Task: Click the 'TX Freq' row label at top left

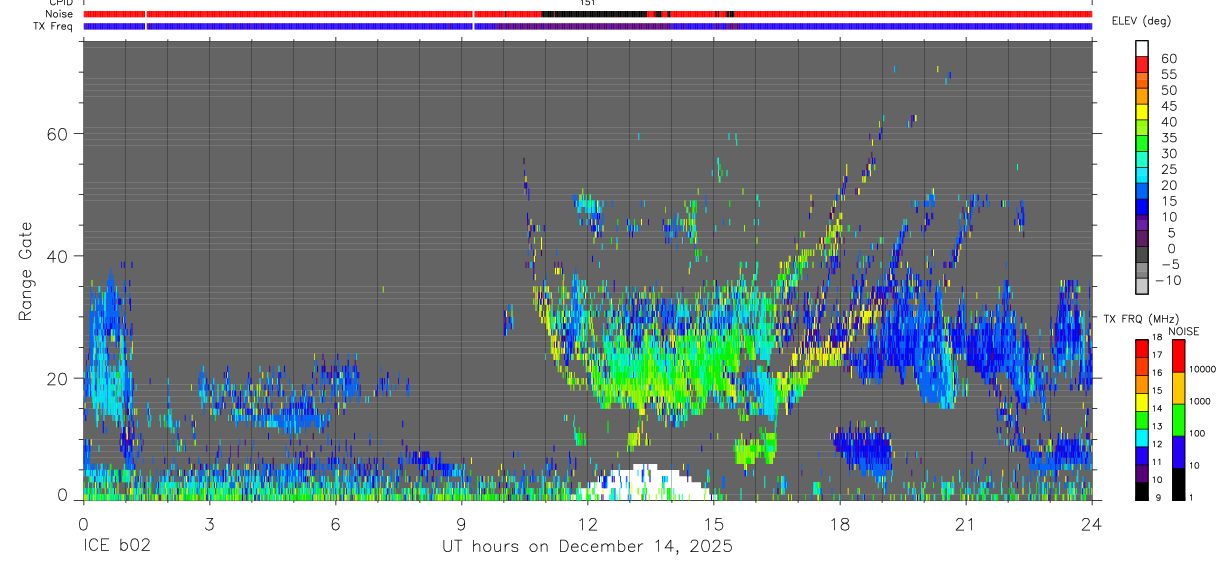Action: pyautogui.click(x=53, y=26)
